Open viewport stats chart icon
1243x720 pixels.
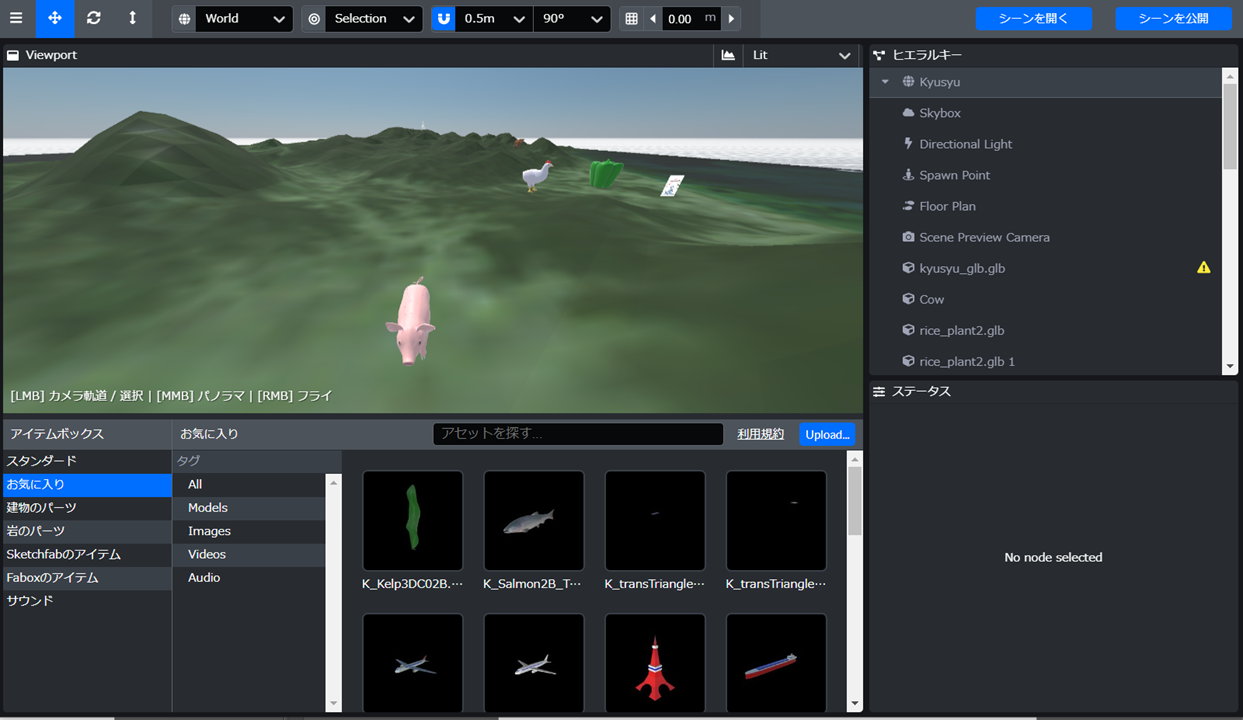click(x=728, y=55)
